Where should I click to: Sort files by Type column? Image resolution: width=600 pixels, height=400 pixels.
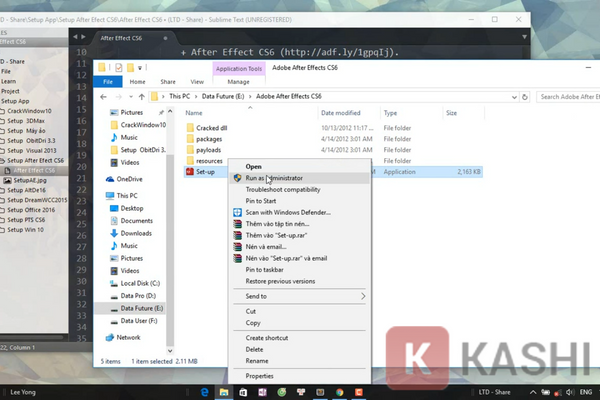(x=390, y=113)
